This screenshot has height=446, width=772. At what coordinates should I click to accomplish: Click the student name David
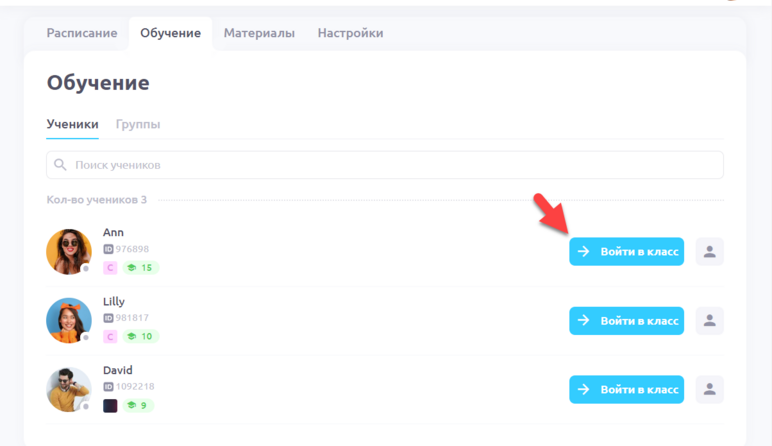[118, 370]
